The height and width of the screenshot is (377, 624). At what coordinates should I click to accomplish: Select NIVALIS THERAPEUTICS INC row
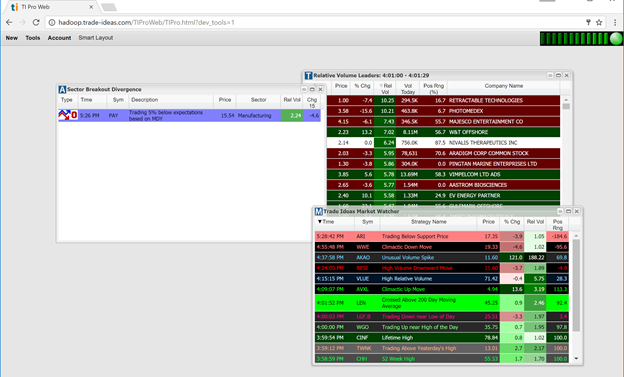(443, 143)
